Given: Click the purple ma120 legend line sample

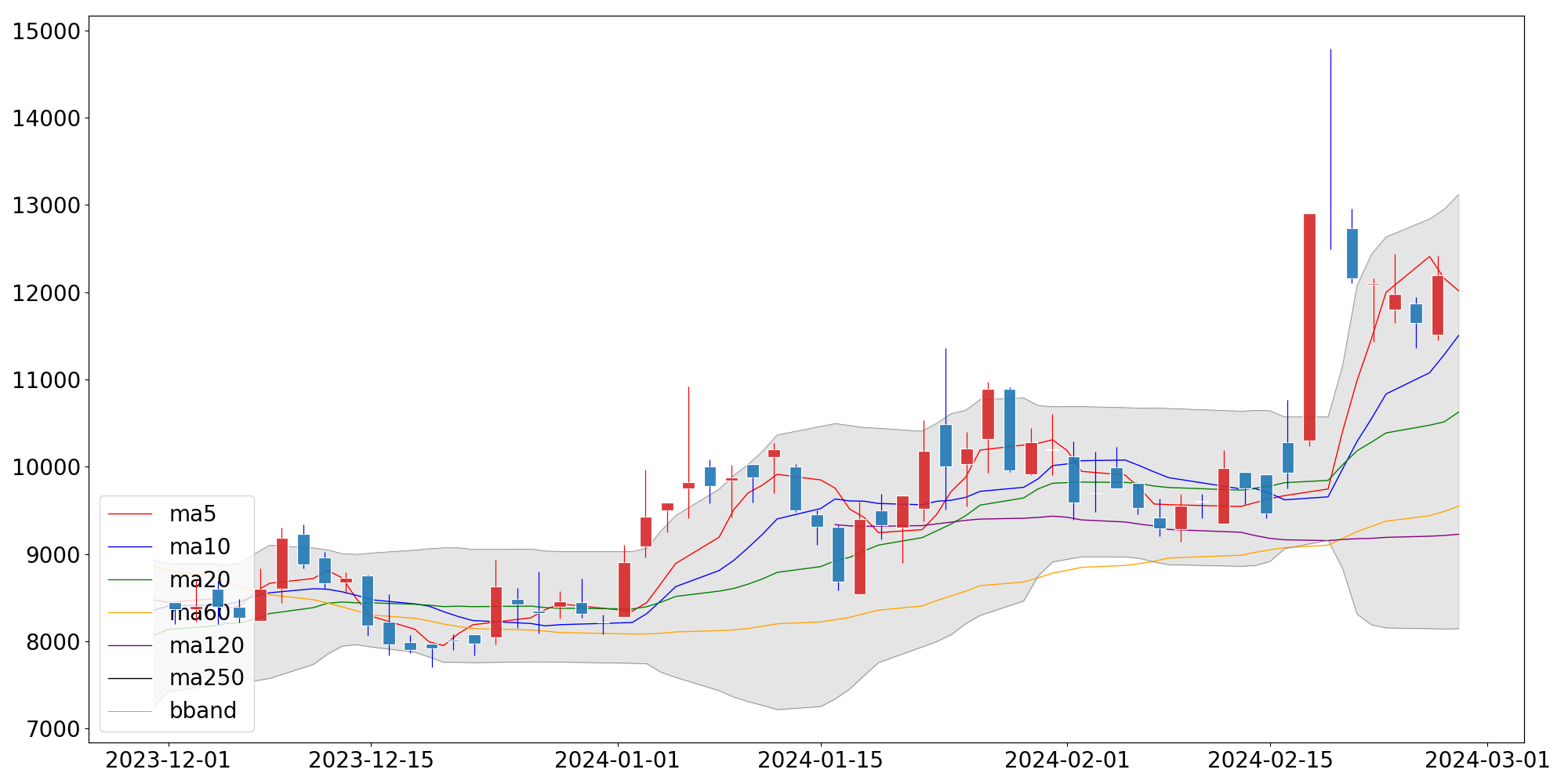Looking at the screenshot, I should coord(130,646).
